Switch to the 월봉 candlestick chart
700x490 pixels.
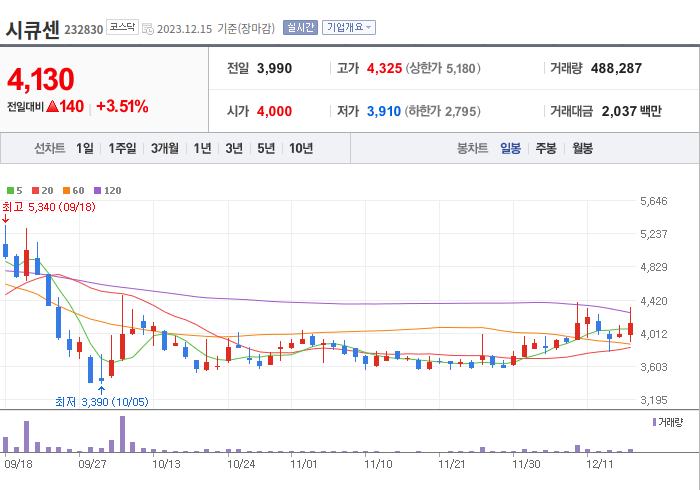click(583, 148)
